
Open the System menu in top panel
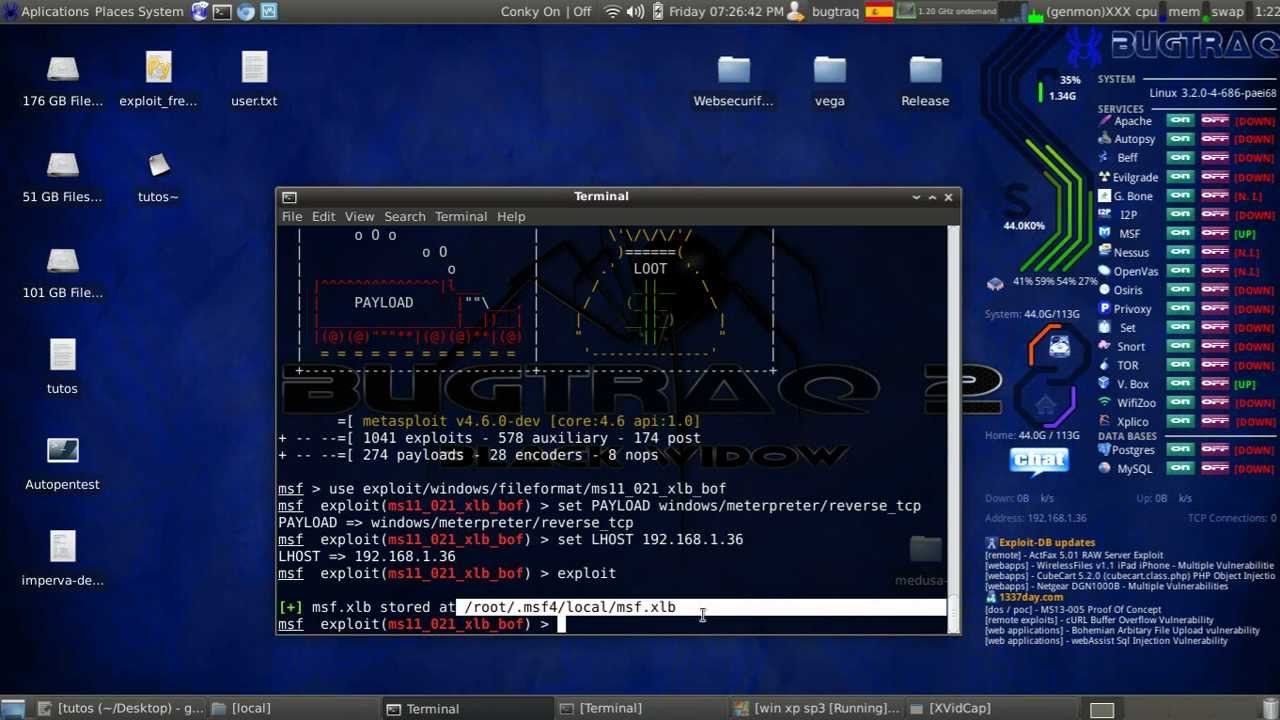pos(162,12)
